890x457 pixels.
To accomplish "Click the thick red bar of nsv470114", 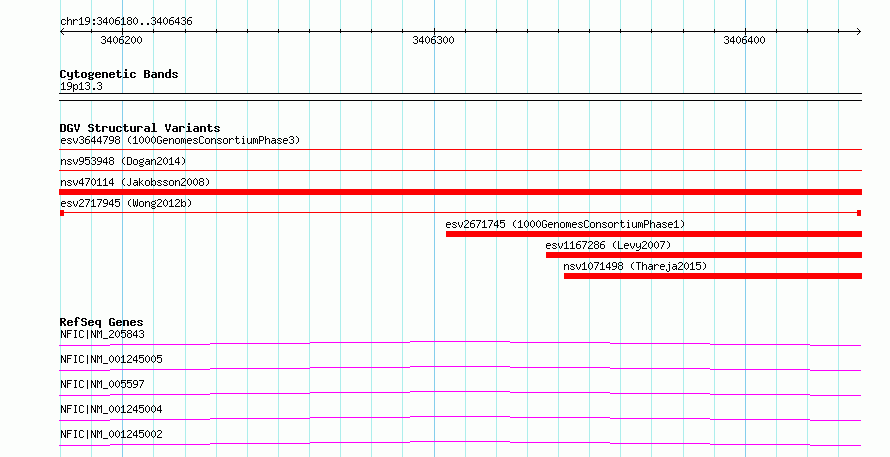I will (461, 192).
